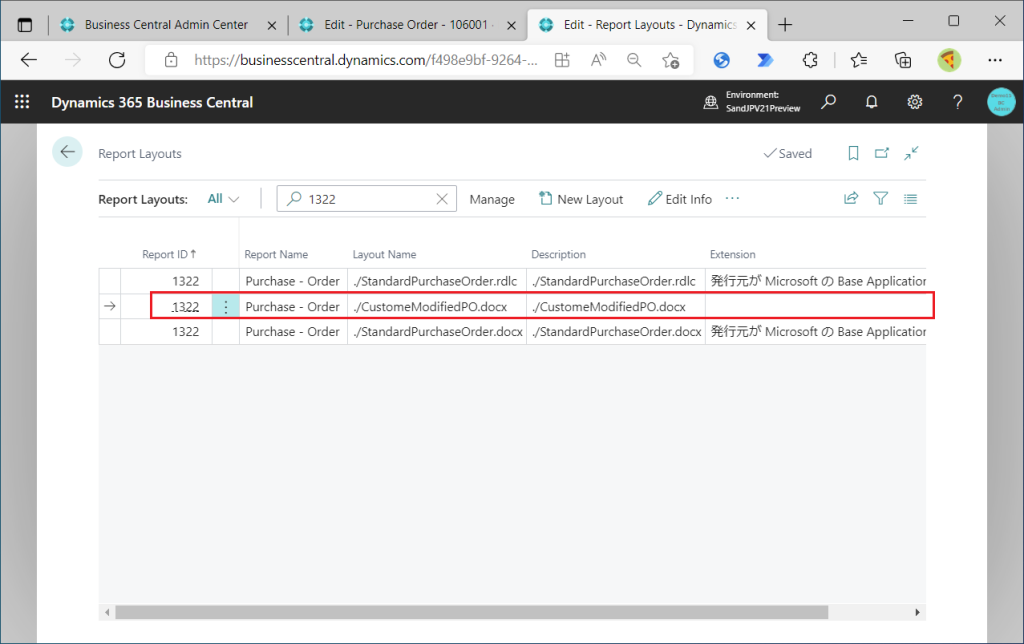Go back with the Report Layouts back arrow
The height and width of the screenshot is (644, 1024).
[67, 152]
